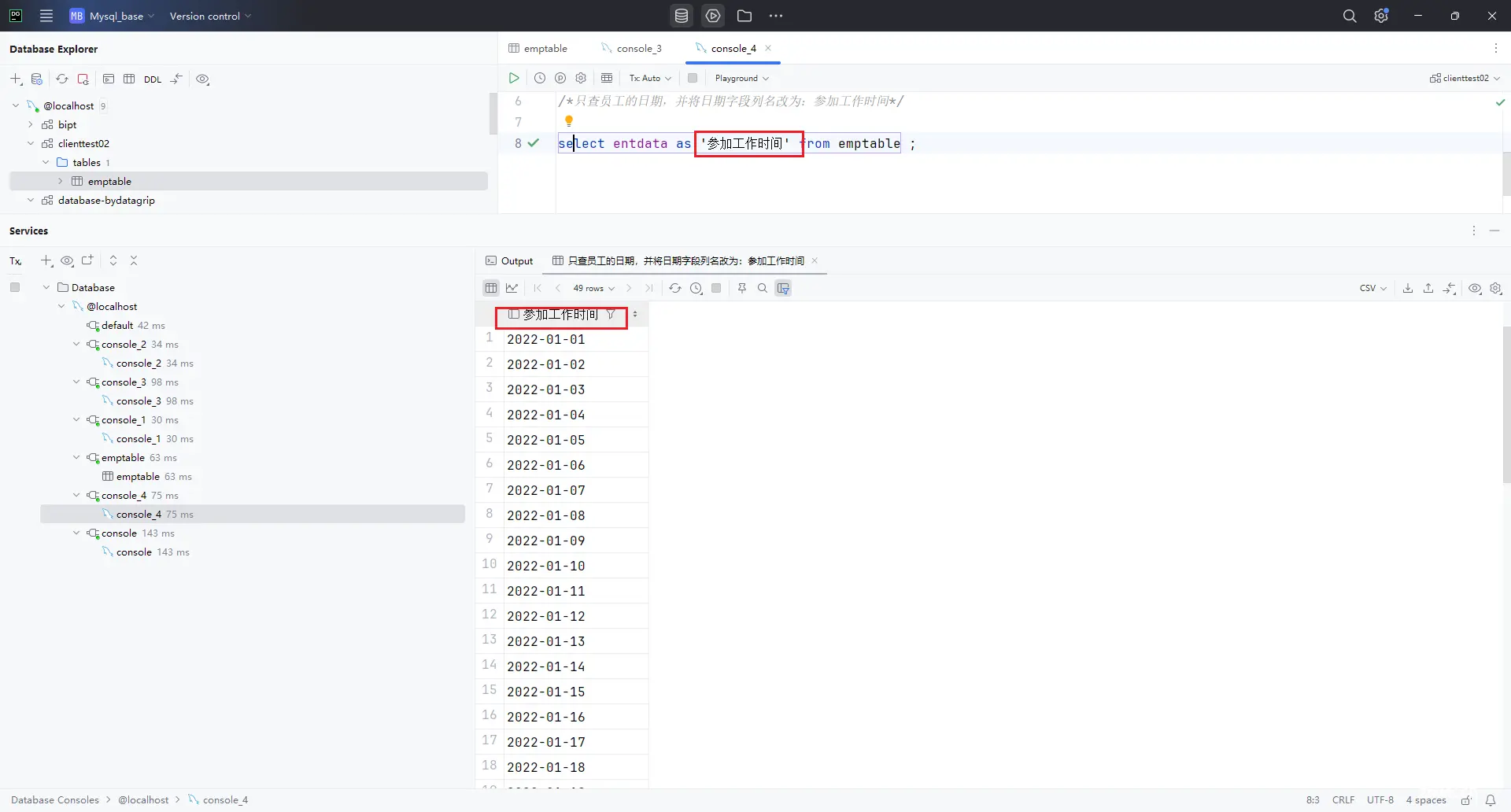This screenshot has height=812, width=1511.
Task: Close the query result tab
Action: pos(815,260)
